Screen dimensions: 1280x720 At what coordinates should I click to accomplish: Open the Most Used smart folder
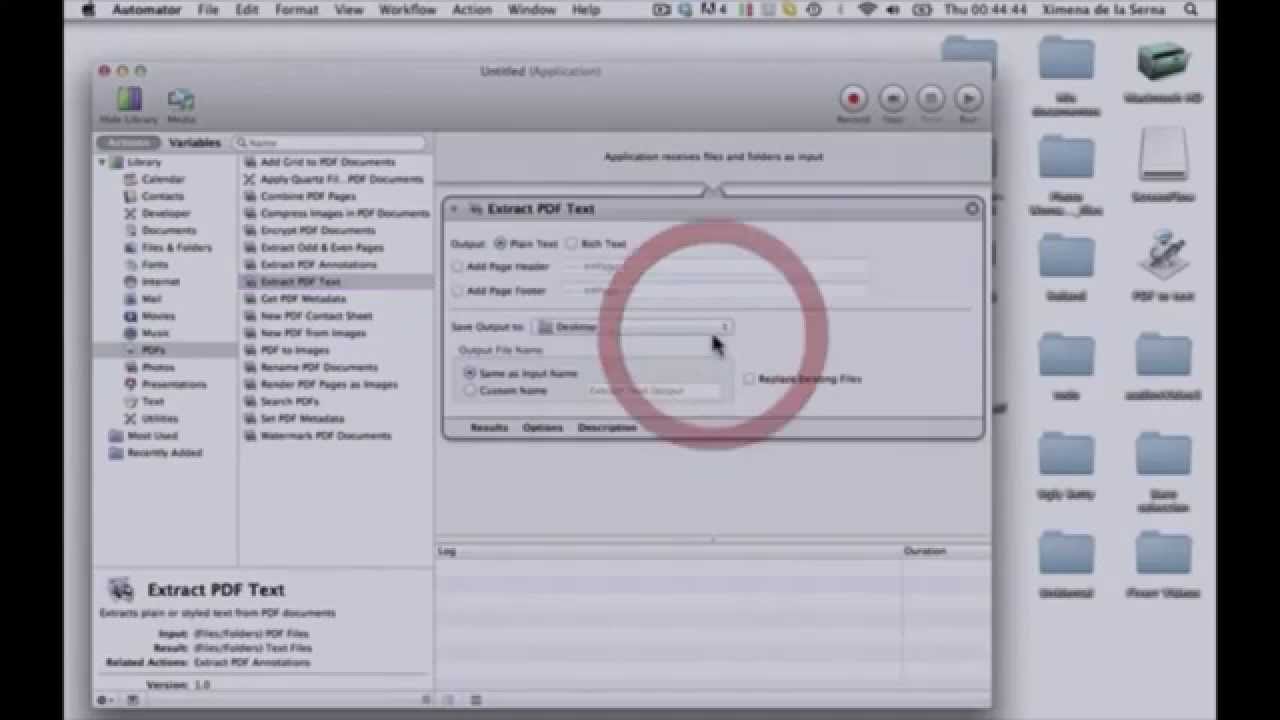tap(152, 436)
